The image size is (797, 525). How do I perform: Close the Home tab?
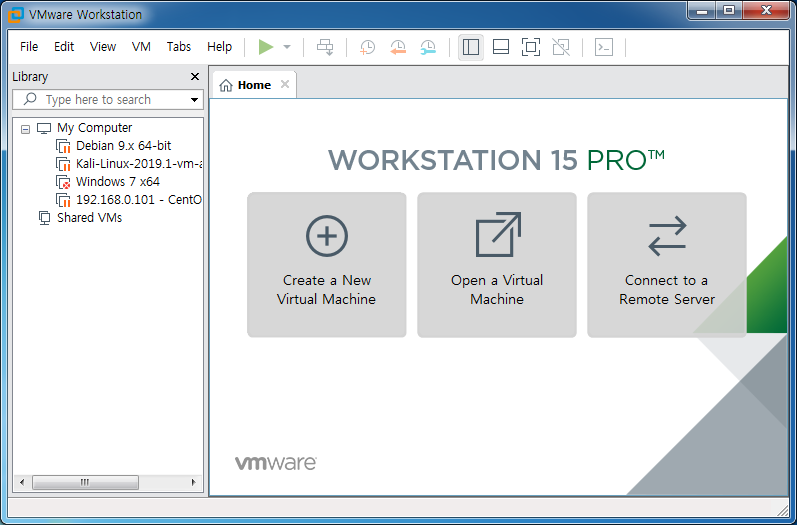pos(285,84)
